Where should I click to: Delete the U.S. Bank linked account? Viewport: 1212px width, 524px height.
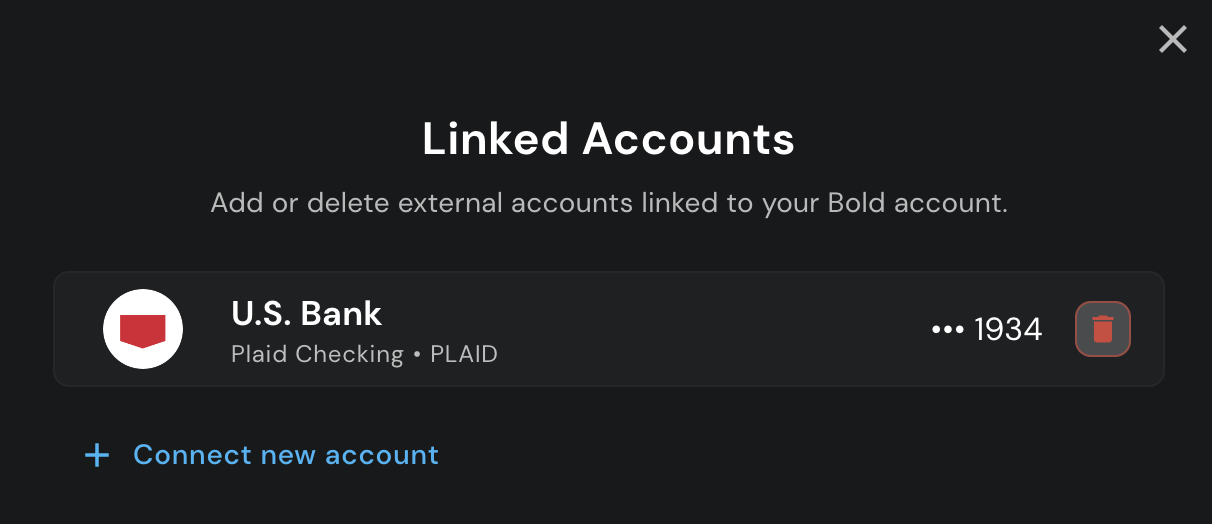[1102, 329]
